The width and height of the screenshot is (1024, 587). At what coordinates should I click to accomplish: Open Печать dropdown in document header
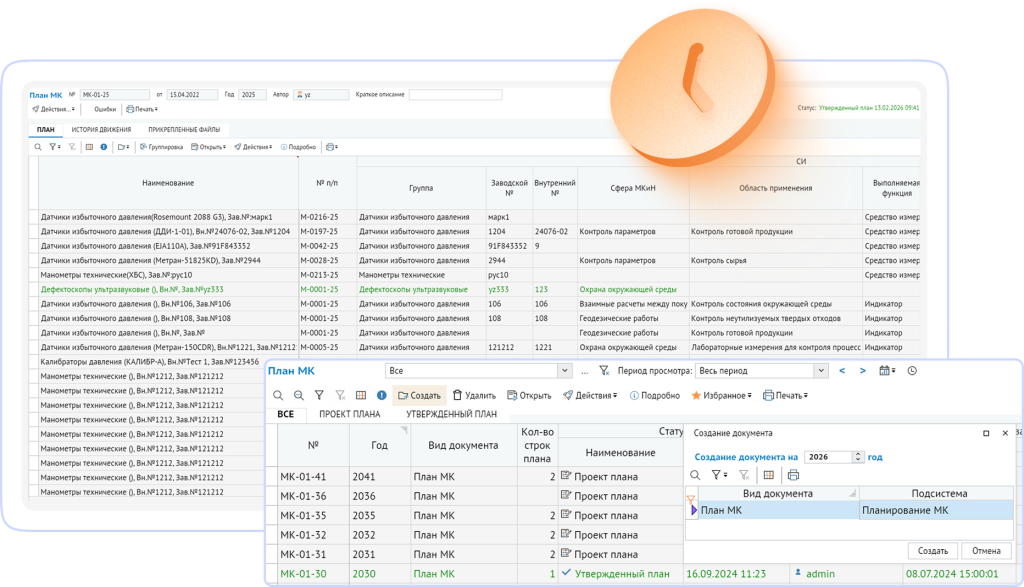[142, 109]
